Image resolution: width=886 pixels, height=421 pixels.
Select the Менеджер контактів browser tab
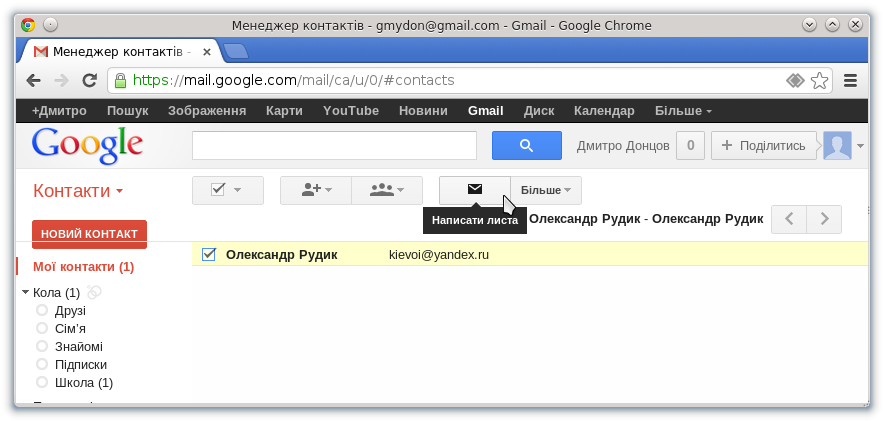click(119, 52)
